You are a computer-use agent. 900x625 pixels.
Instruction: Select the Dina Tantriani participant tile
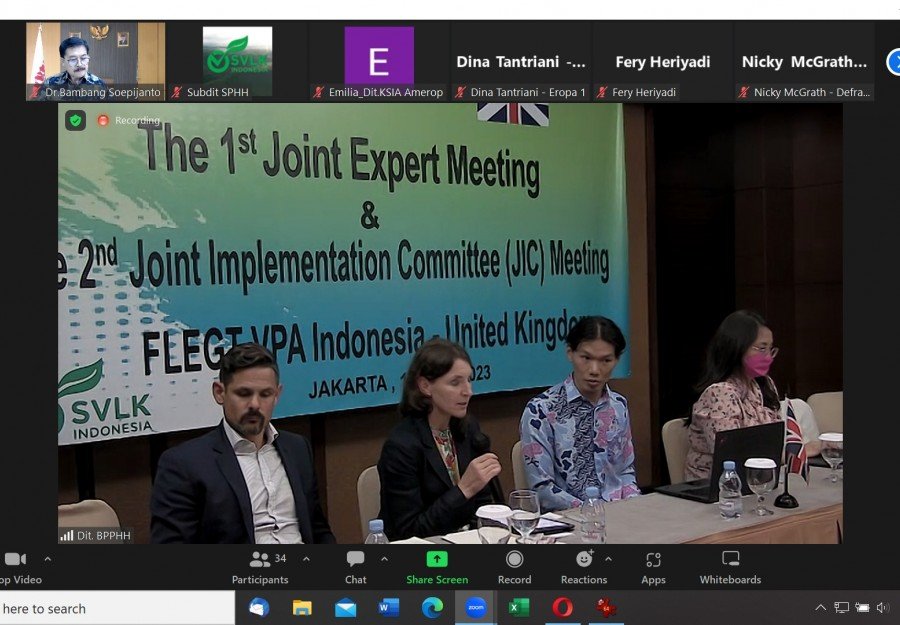coord(521,61)
